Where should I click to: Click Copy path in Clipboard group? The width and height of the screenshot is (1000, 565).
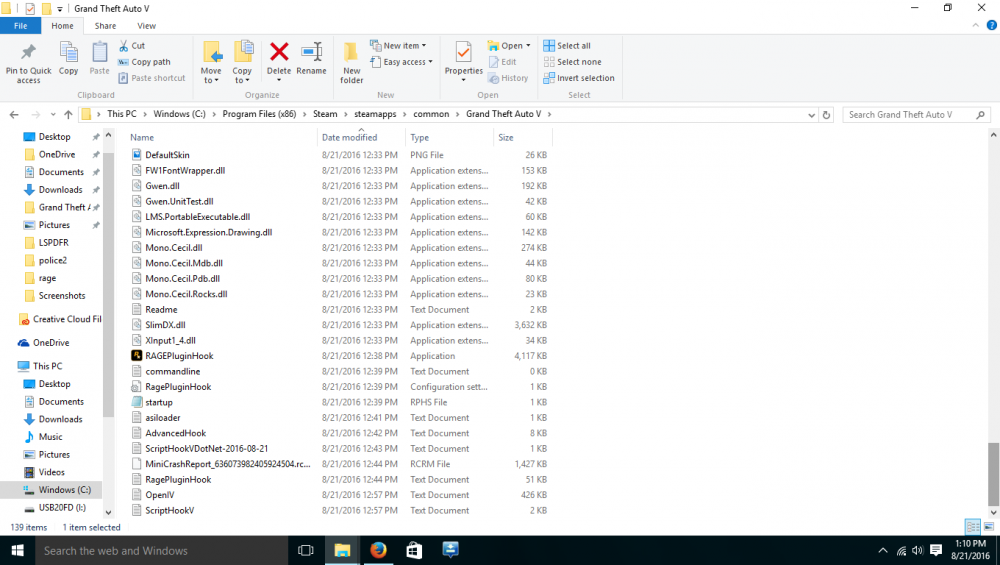pos(144,62)
